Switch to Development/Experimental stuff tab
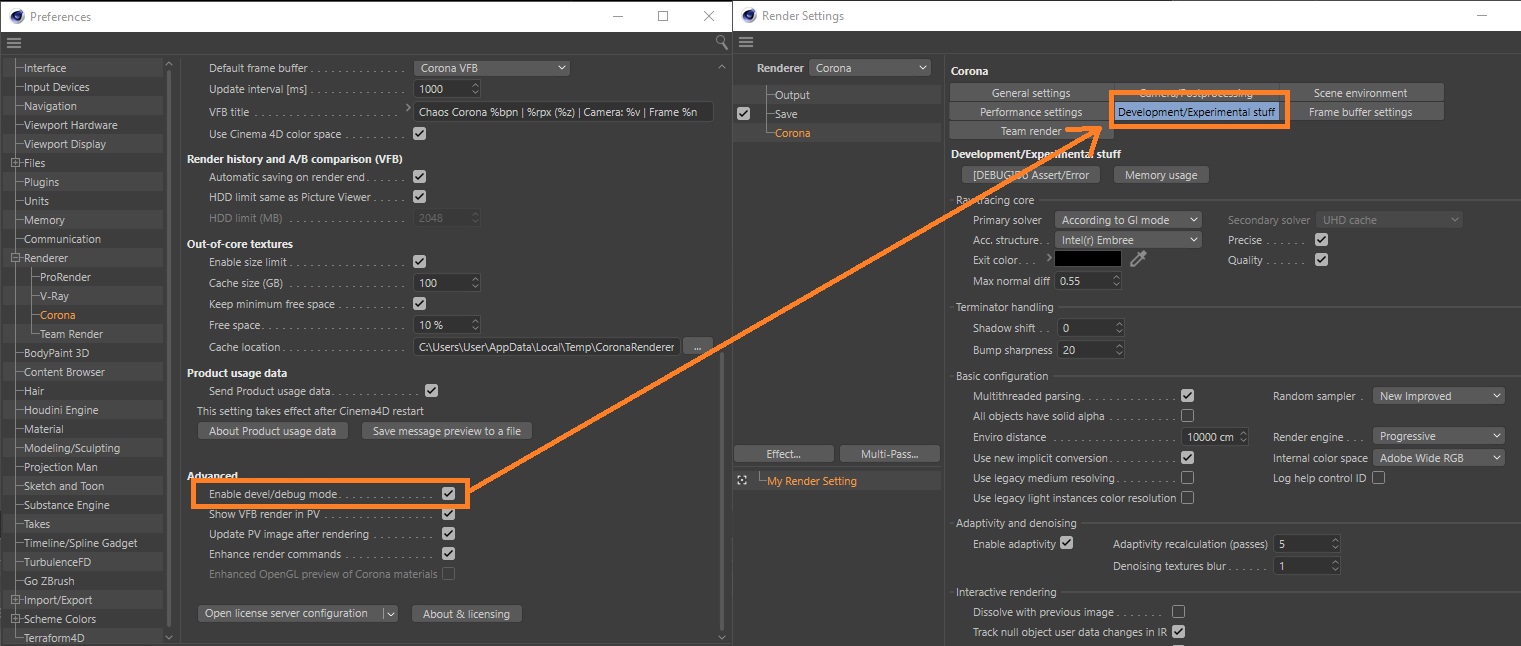Image resolution: width=1521 pixels, height=646 pixels. pyautogui.click(x=1198, y=111)
